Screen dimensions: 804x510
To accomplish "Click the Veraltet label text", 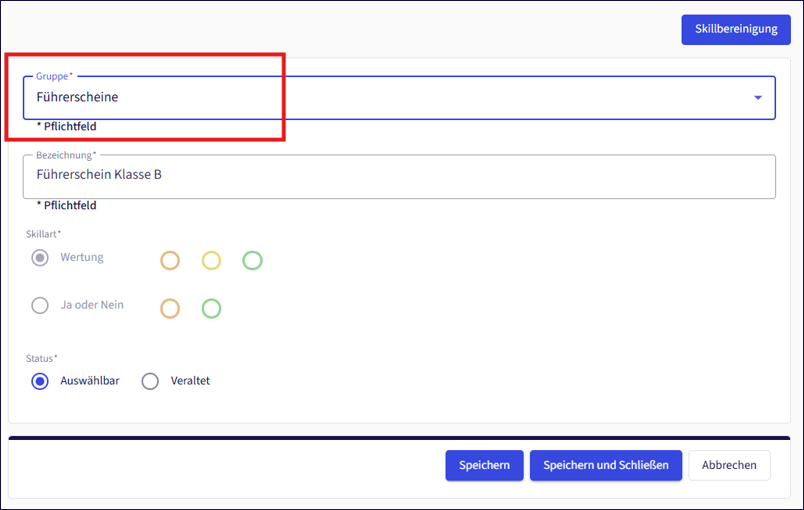I will [190, 381].
